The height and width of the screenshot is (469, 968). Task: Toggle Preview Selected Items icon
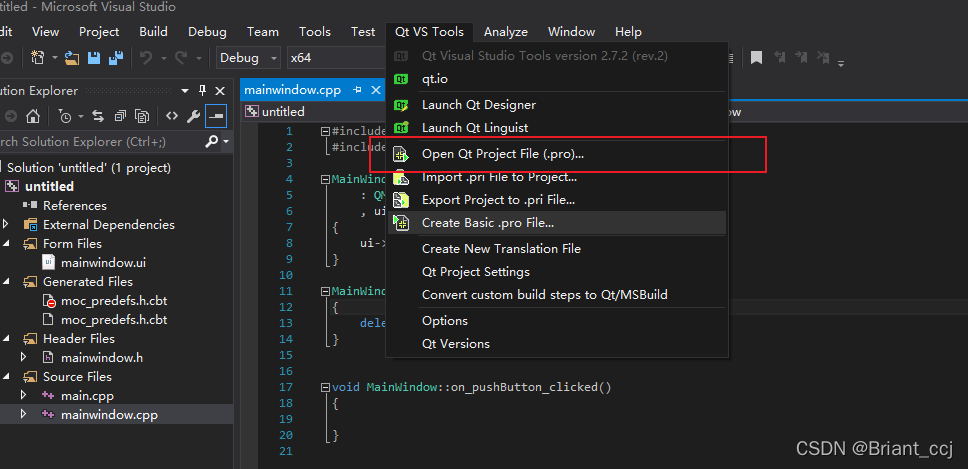216,116
